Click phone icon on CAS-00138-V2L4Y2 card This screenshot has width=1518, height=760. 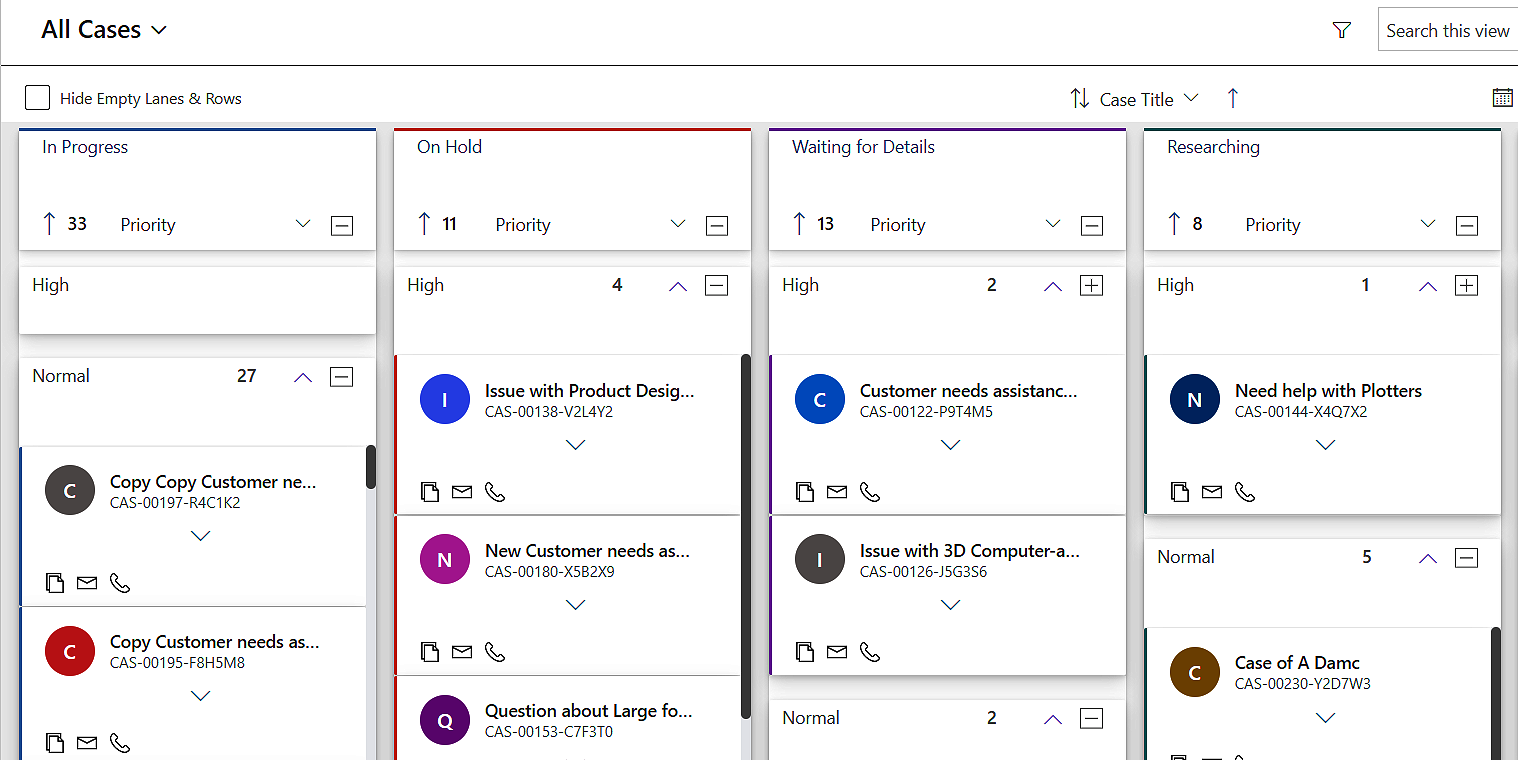pos(495,492)
